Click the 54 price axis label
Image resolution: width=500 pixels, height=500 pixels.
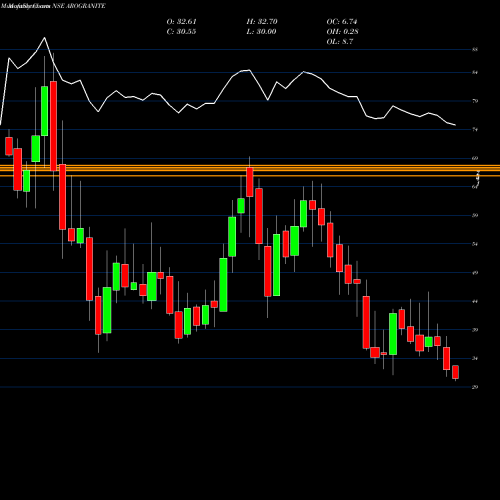tap(475, 244)
